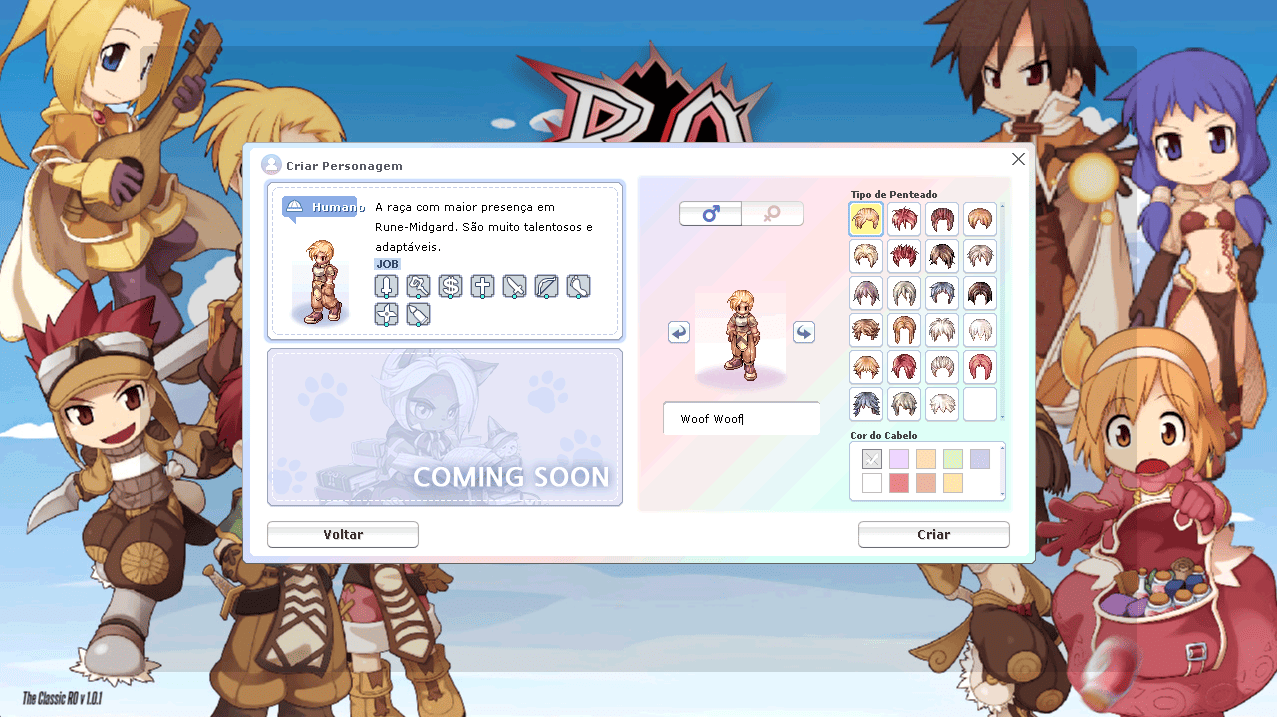Rotate the character preview right

[804, 332]
